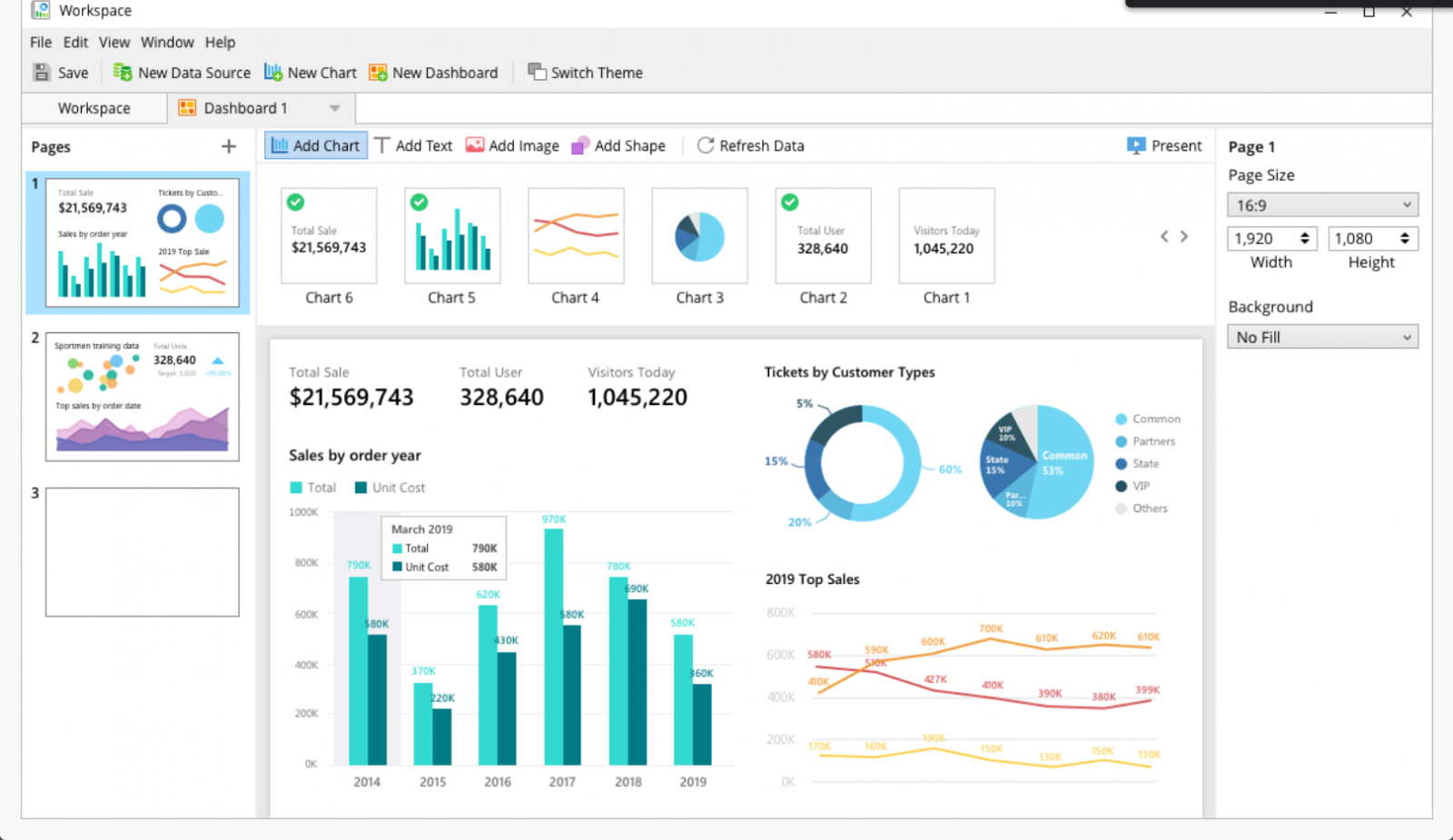Viewport: 1453px width, 840px height.
Task: Add a new page with plus icon
Action: click(229, 146)
